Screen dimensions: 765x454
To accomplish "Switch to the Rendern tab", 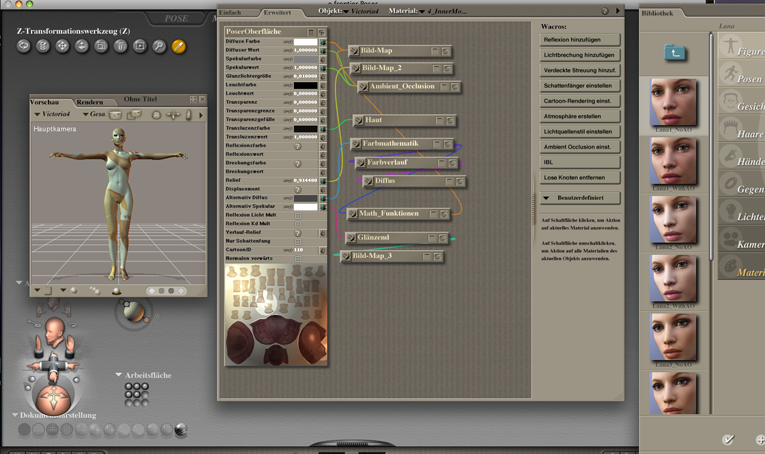I will pyautogui.click(x=90, y=102).
